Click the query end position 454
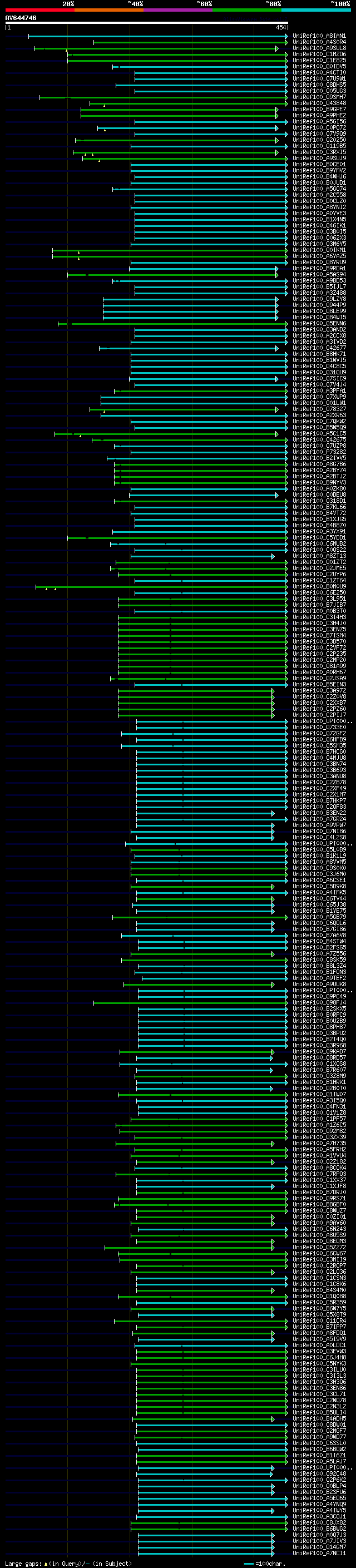 (x=280, y=27)
